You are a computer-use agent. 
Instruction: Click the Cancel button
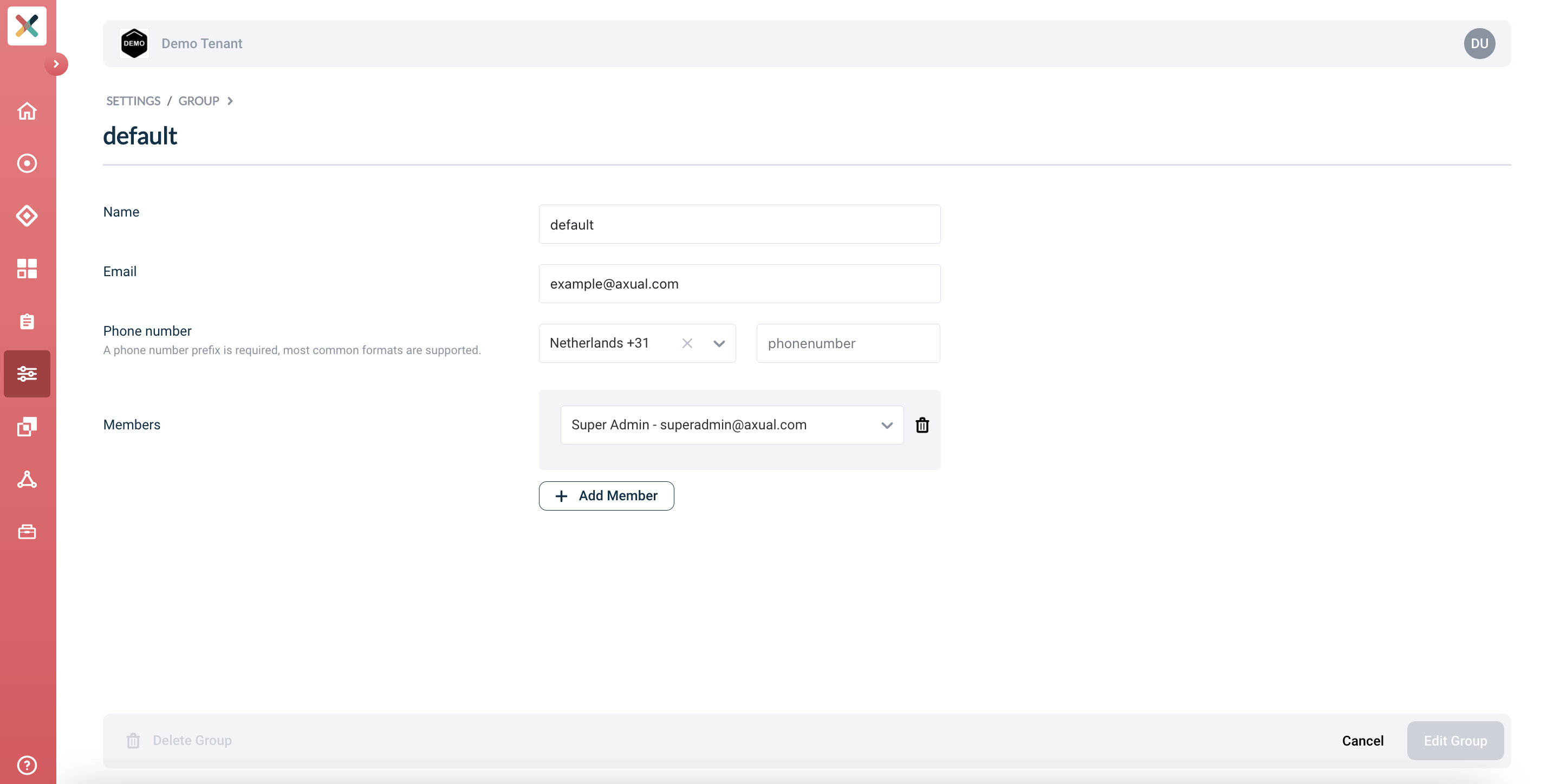click(x=1363, y=740)
